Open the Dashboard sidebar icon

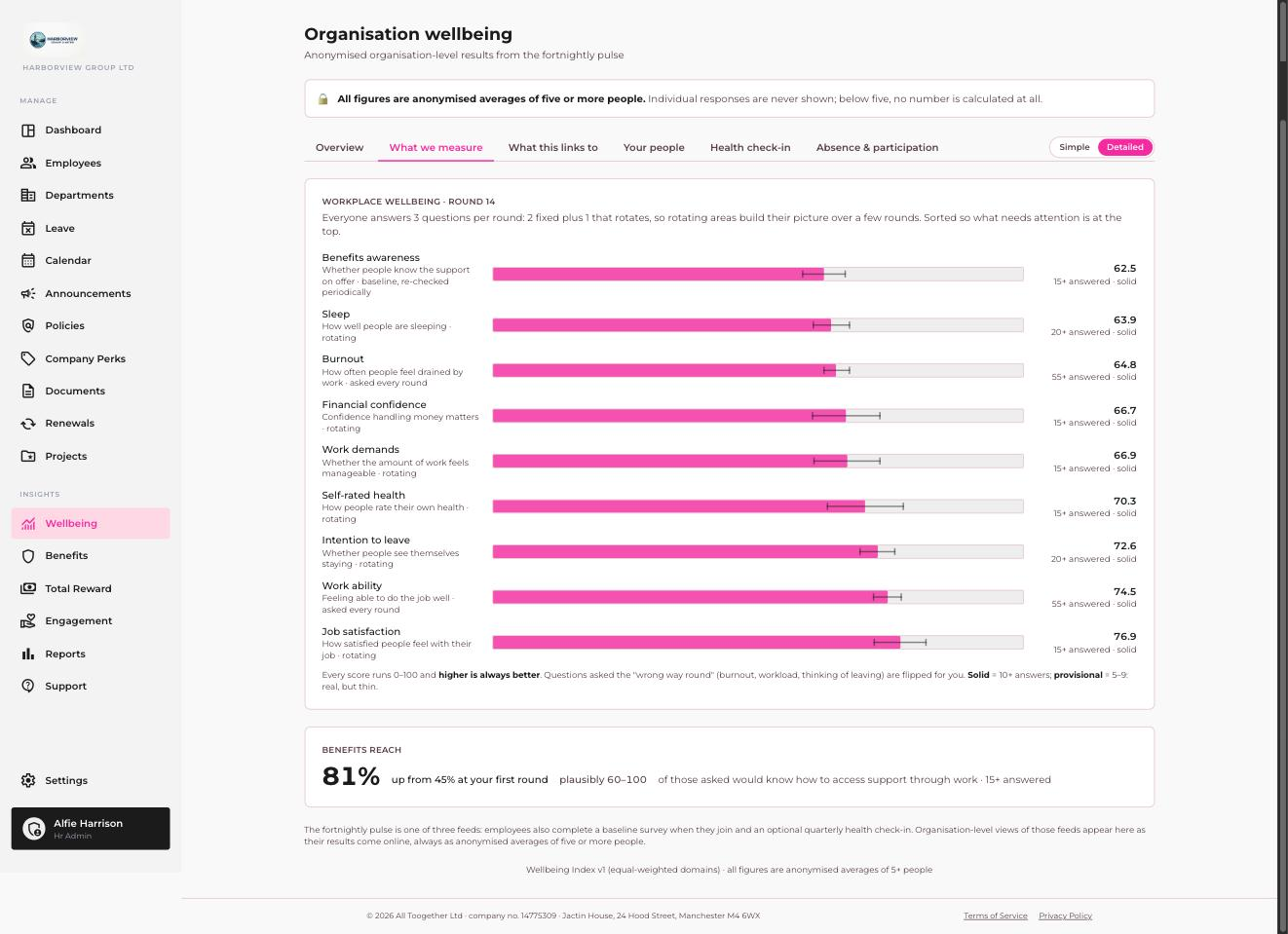click(x=28, y=131)
